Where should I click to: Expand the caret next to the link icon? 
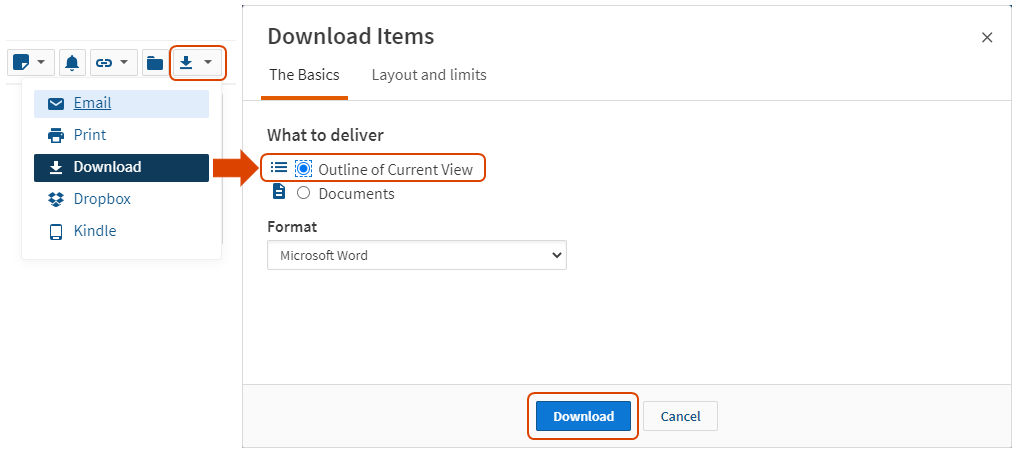click(124, 63)
